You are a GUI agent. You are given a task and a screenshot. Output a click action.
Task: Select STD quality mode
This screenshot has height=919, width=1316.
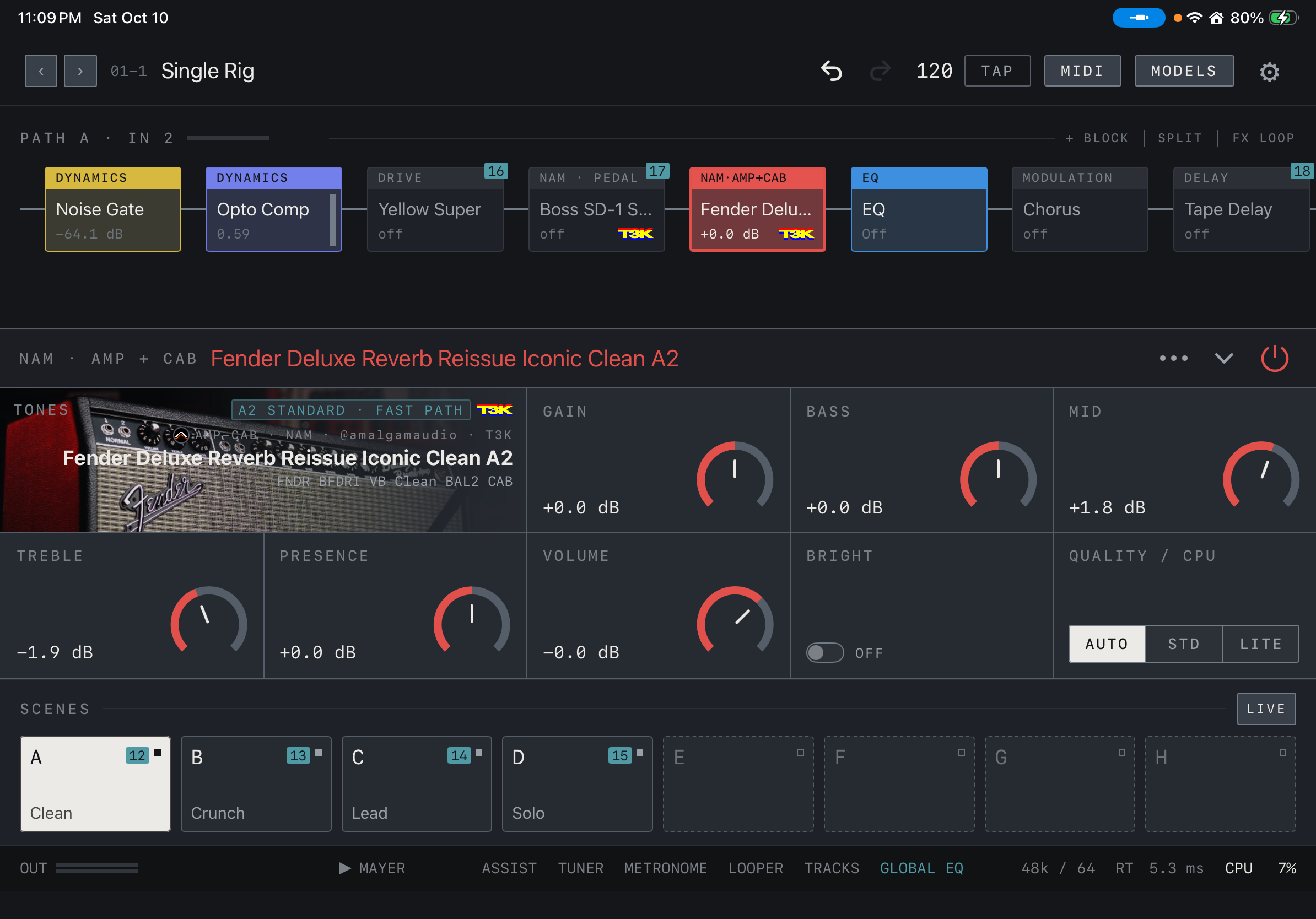coord(1184,644)
